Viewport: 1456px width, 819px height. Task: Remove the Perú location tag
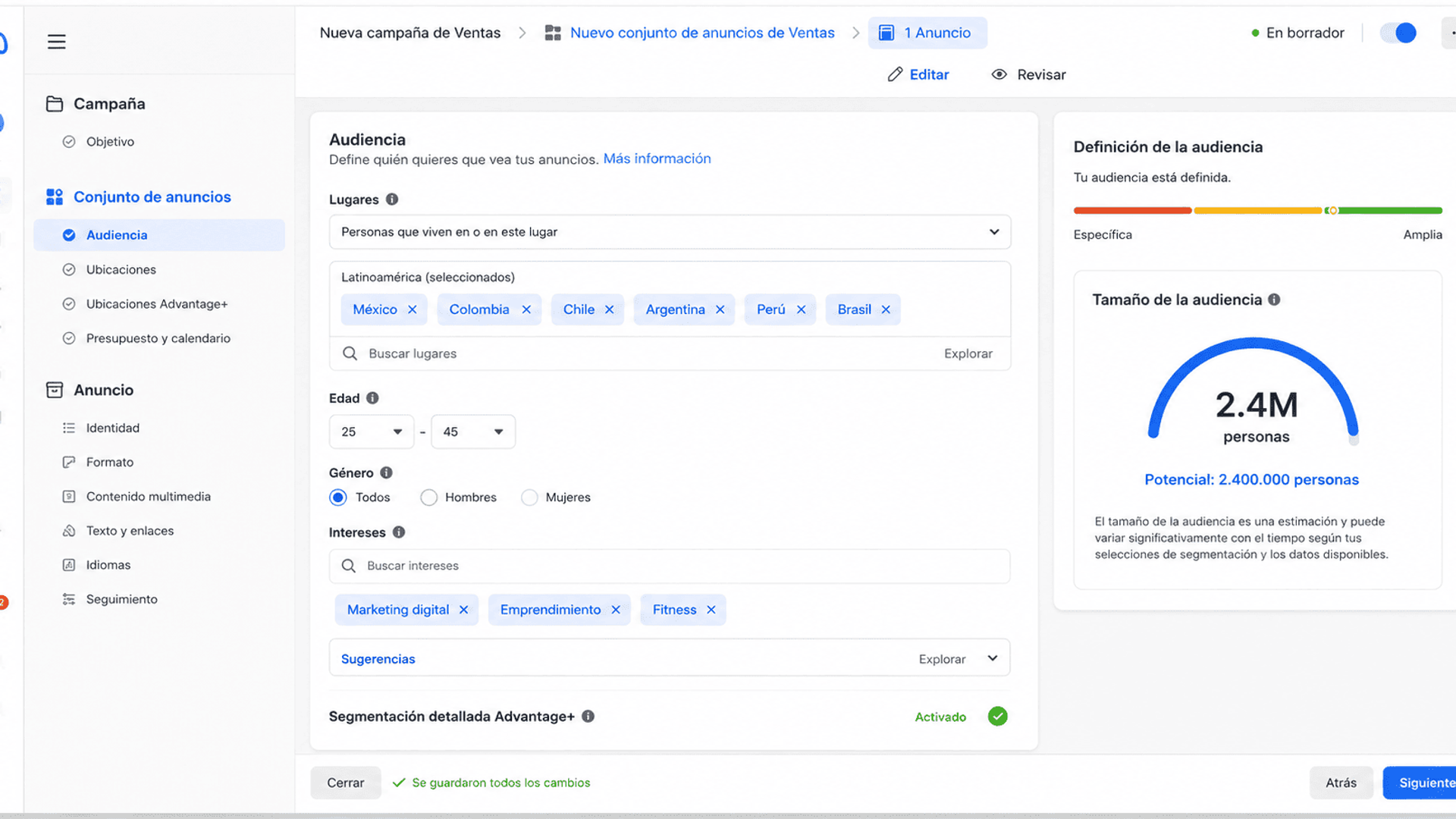(801, 309)
